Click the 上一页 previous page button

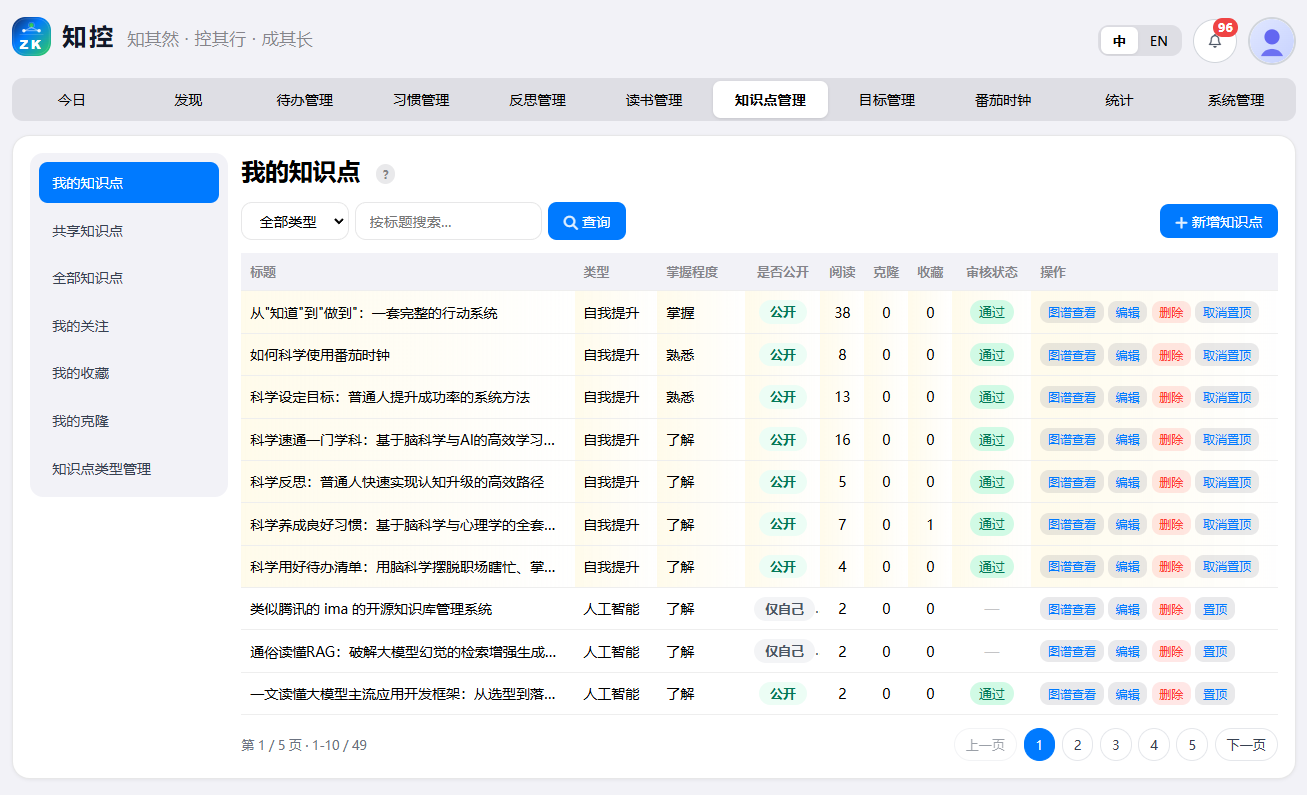[x=985, y=745]
